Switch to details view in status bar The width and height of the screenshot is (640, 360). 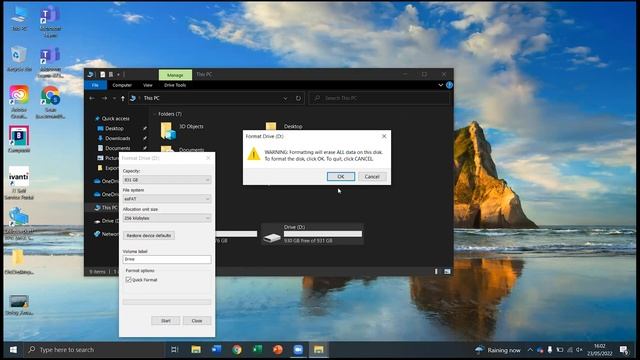point(436,271)
